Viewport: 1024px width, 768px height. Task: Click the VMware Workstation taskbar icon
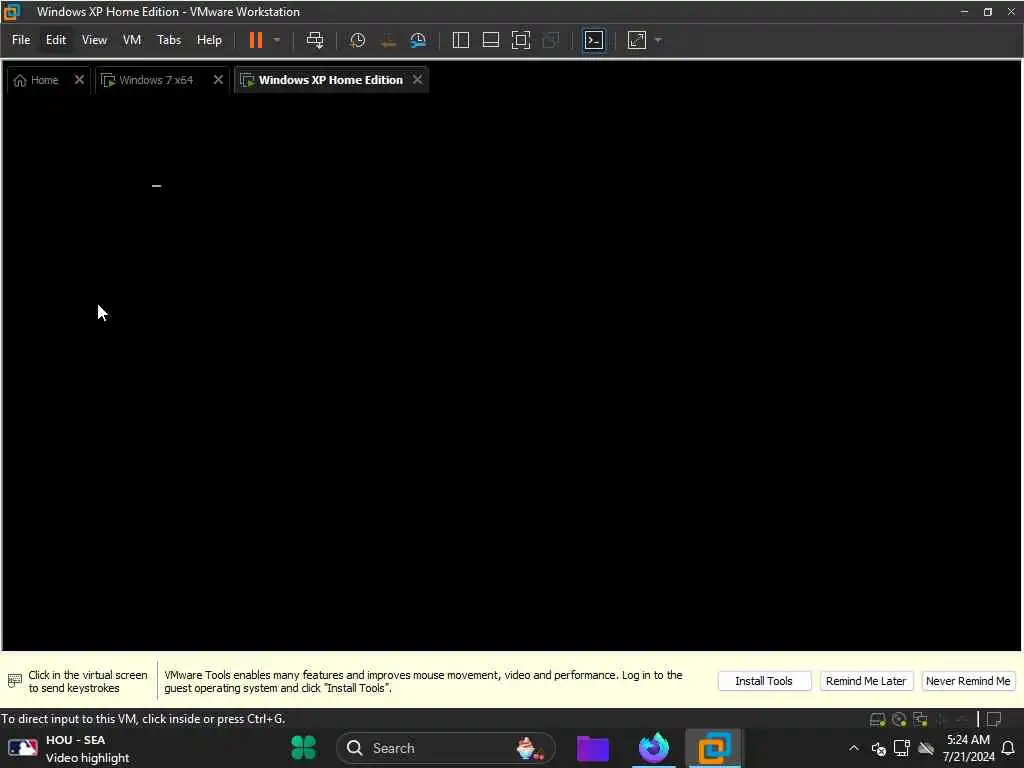[714, 748]
